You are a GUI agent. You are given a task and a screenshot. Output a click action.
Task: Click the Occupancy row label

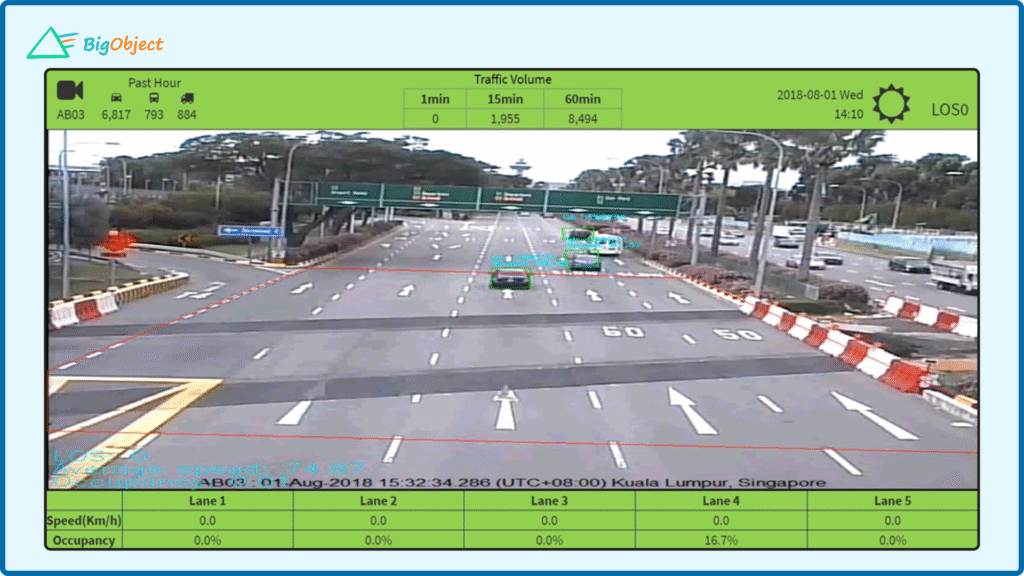point(83,540)
